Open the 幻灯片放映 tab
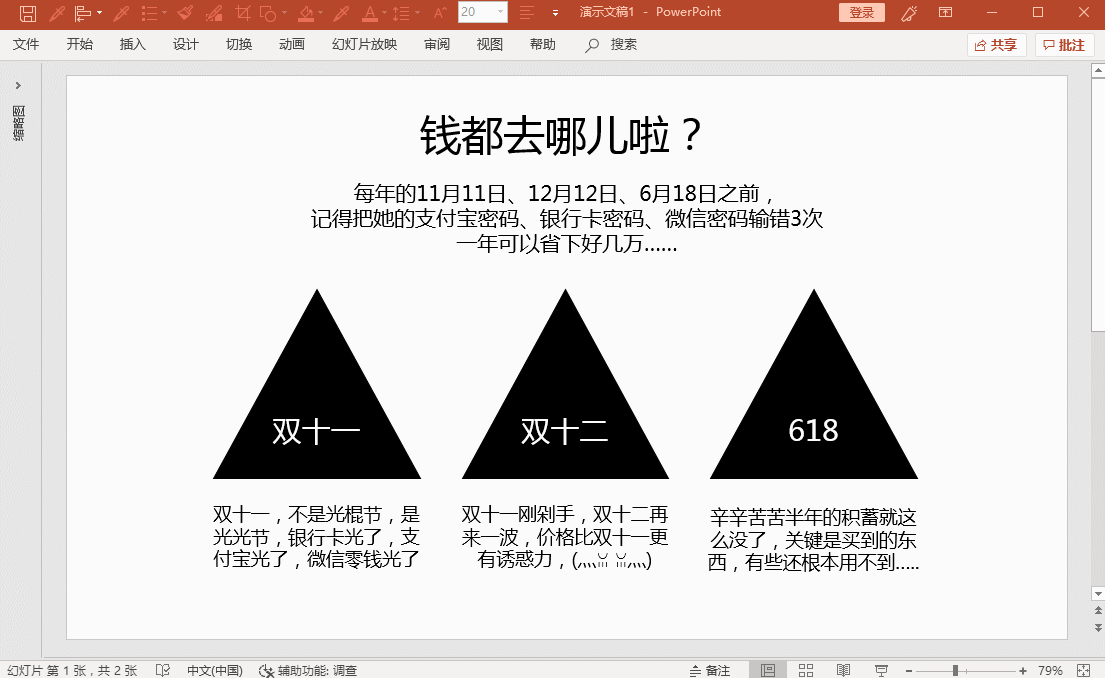The width and height of the screenshot is (1105, 678). click(x=364, y=44)
